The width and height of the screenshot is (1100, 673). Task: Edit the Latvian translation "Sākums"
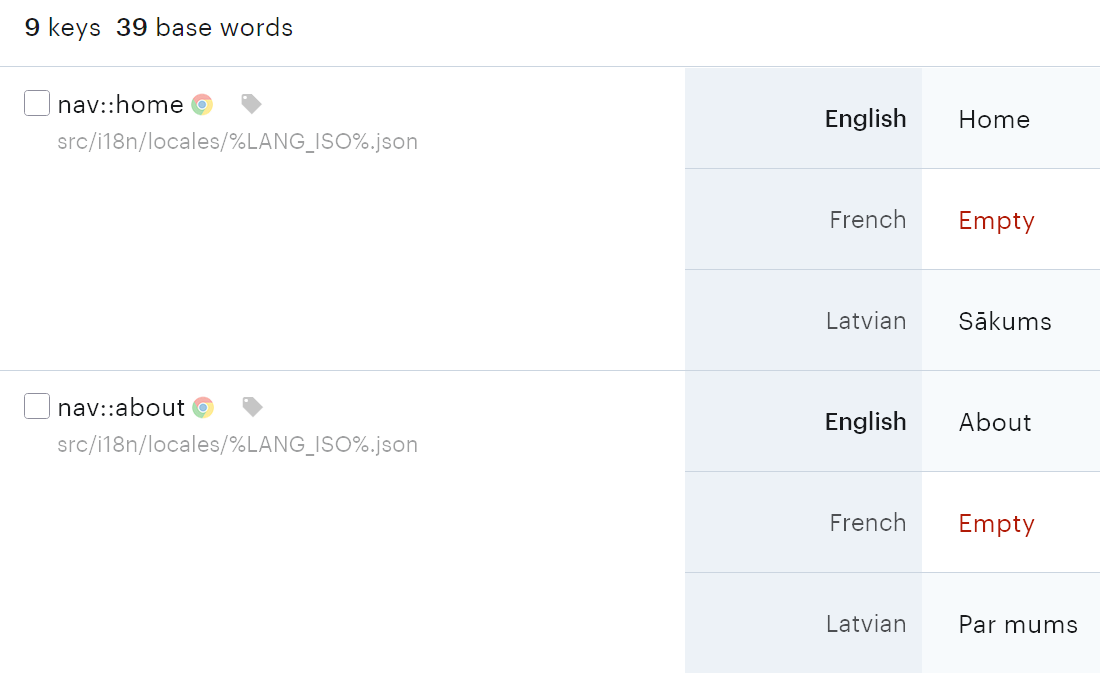pos(1005,322)
